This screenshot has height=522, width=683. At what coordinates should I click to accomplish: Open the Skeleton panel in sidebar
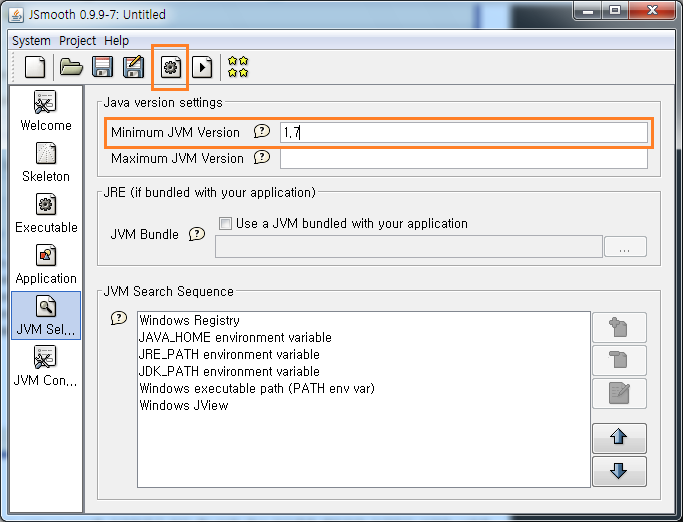click(46, 162)
